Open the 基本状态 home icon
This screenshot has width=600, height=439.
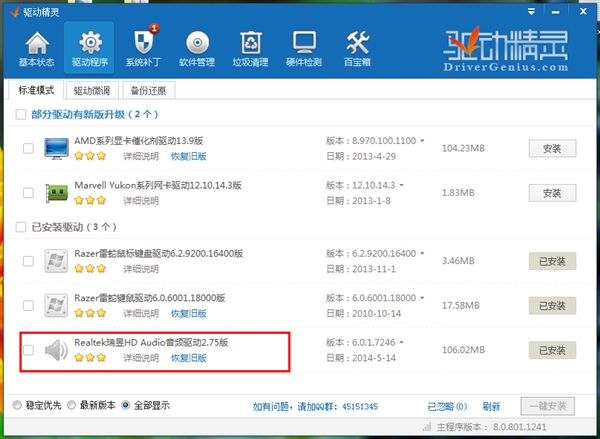point(37,44)
